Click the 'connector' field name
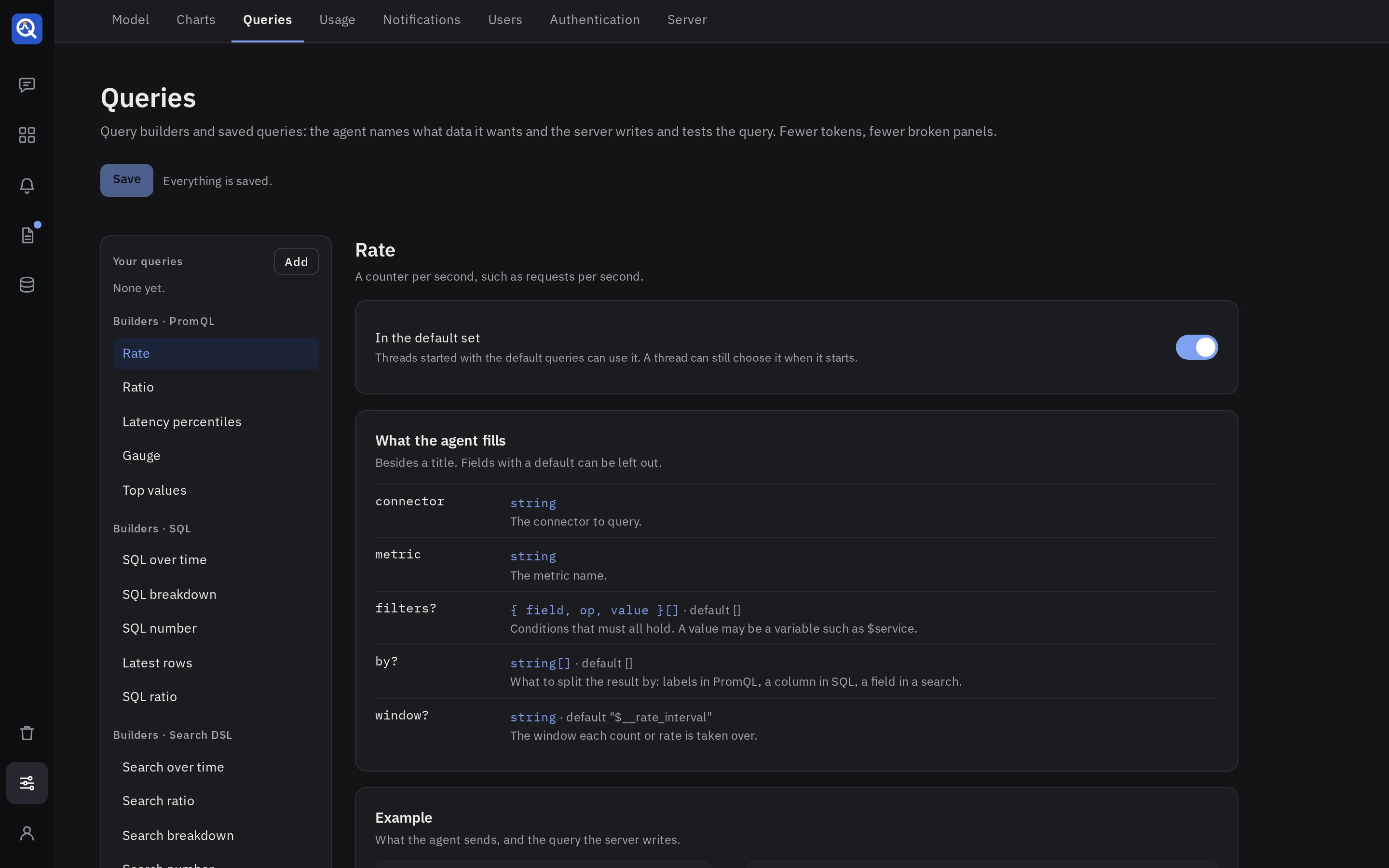 coord(409,501)
